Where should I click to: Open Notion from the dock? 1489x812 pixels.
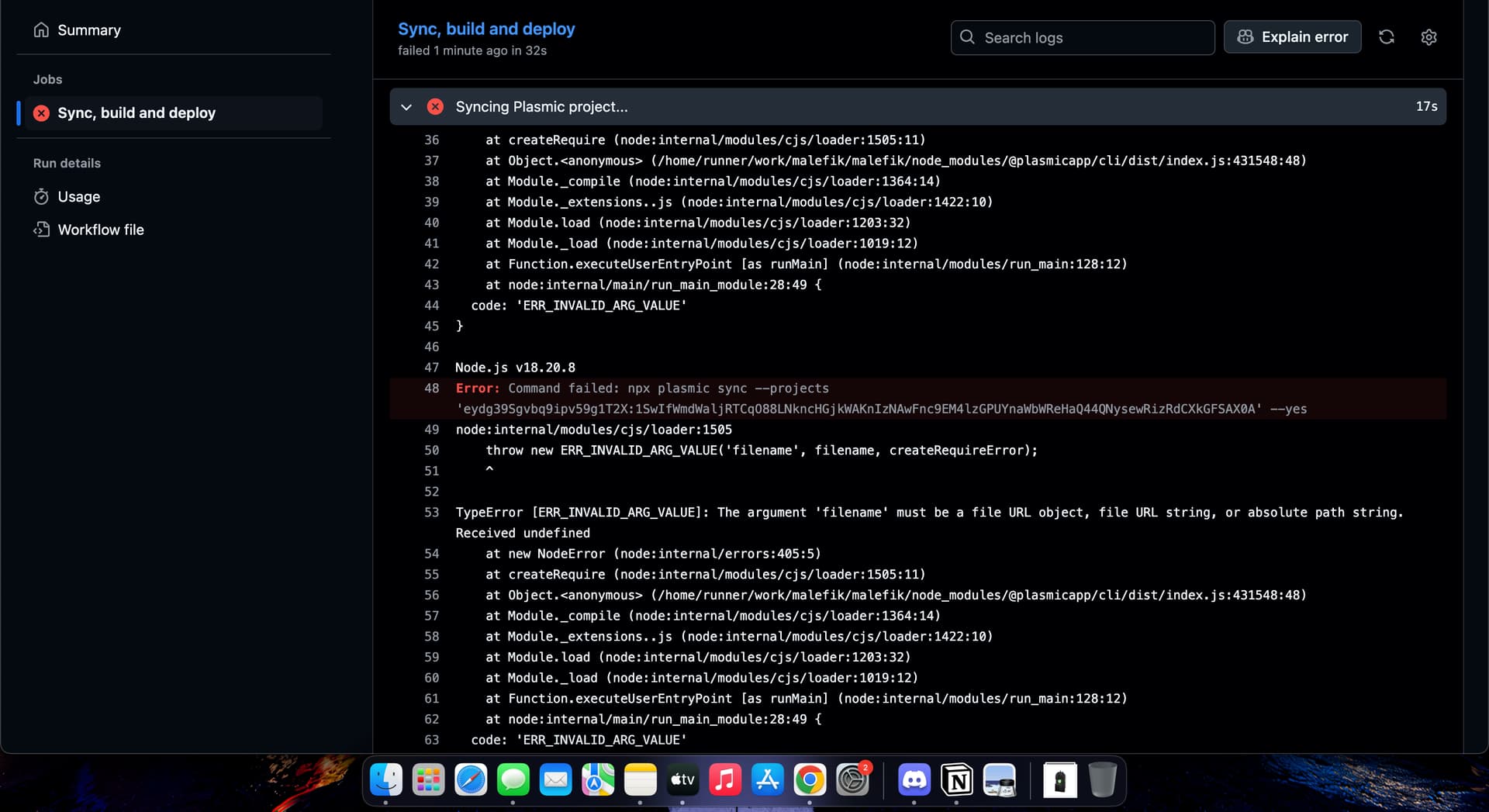tap(957, 780)
